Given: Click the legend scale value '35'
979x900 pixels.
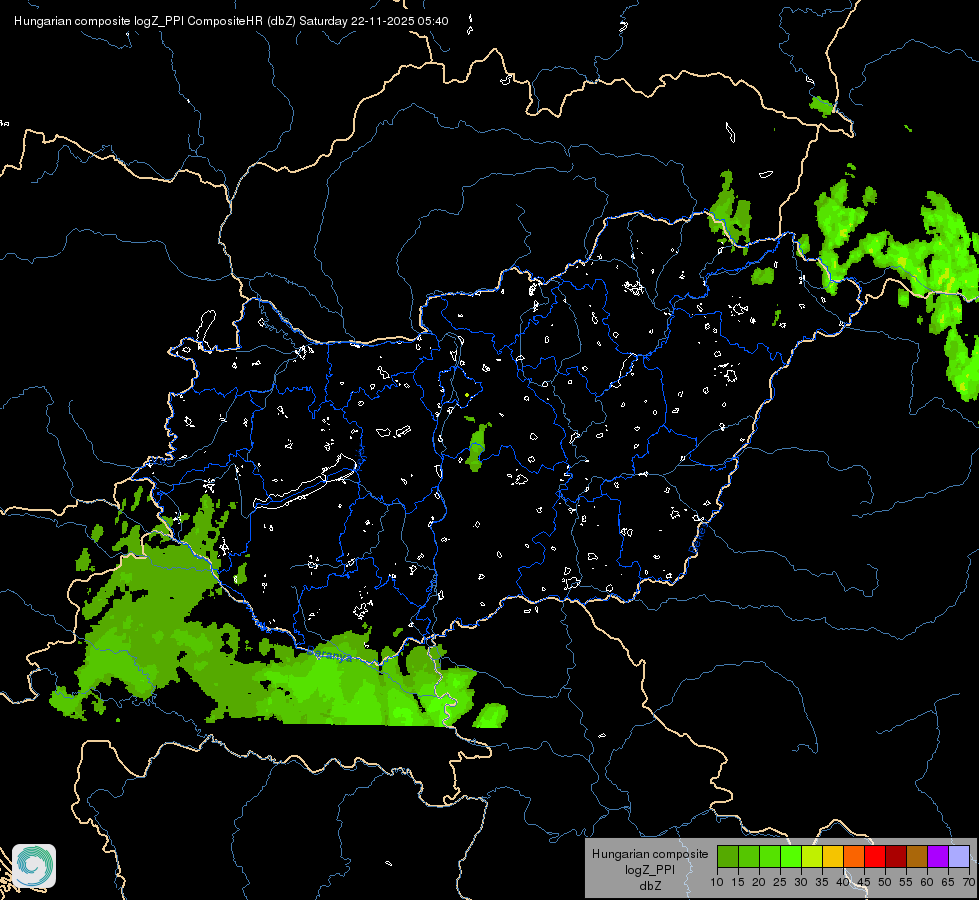Looking at the screenshot, I should pyautogui.click(x=822, y=883).
